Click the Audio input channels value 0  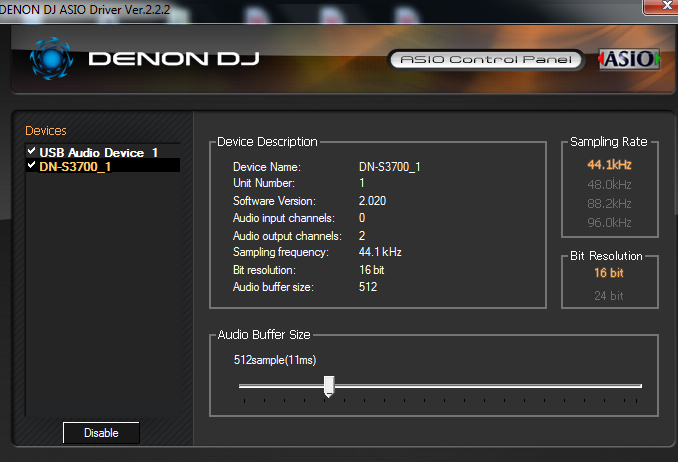(362, 218)
